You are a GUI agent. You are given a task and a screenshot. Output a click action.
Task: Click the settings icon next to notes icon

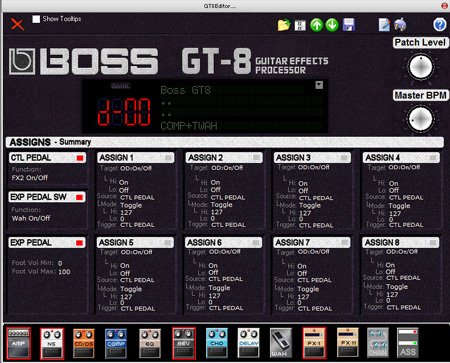(x=400, y=25)
